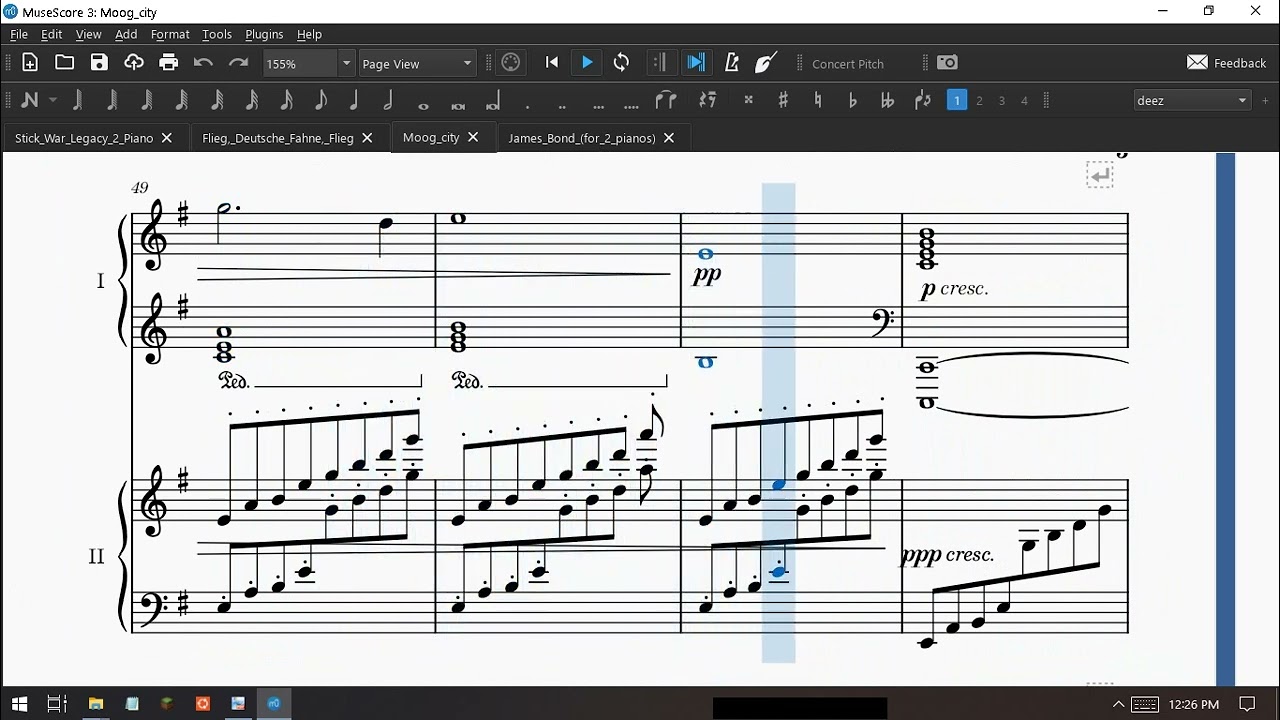The width and height of the screenshot is (1280, 720).
Task: Select the half note duration
Action: [x=388, y=100]
